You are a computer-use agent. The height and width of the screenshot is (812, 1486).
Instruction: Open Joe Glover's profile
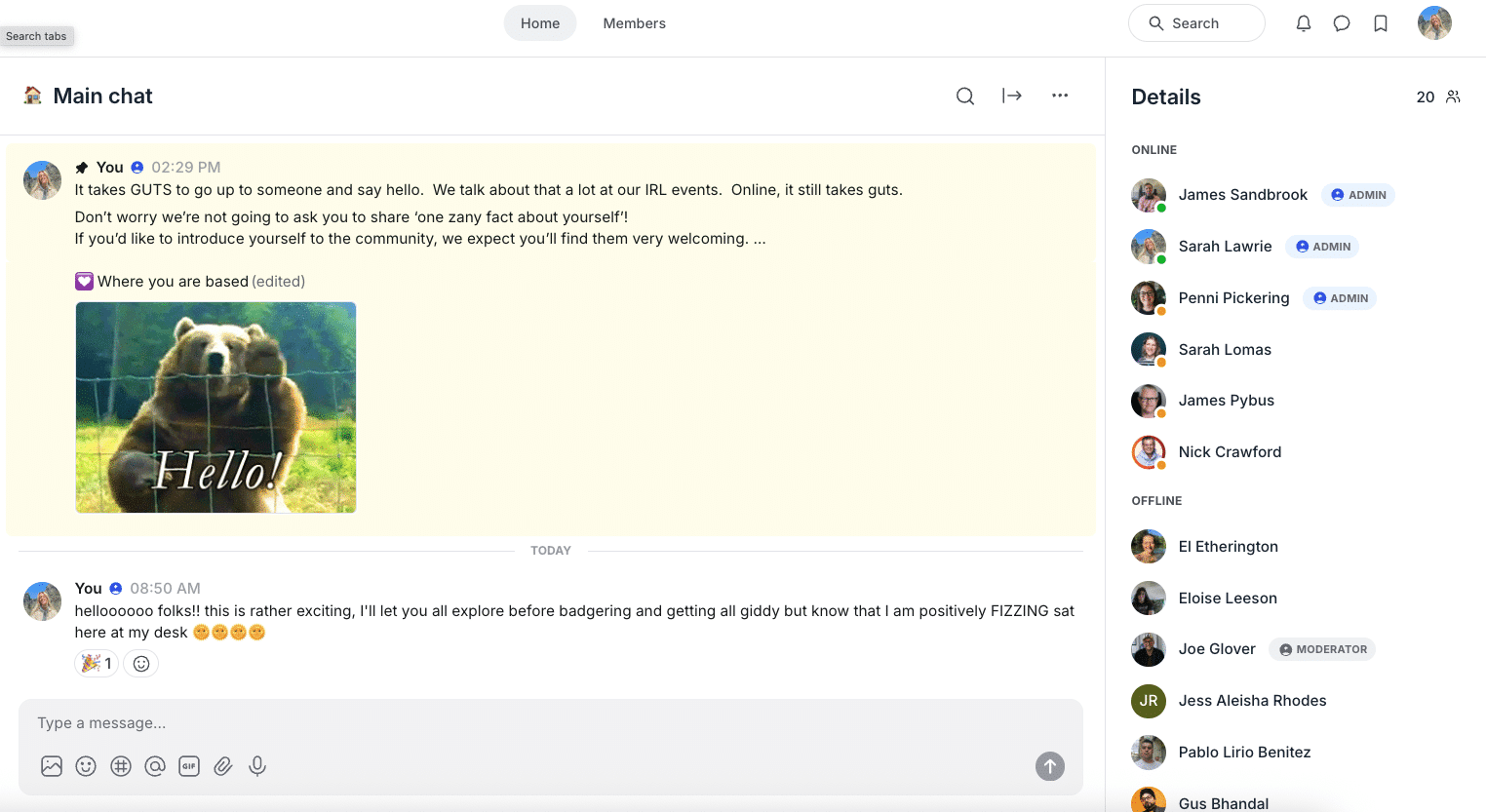[x=1217, y=649]
